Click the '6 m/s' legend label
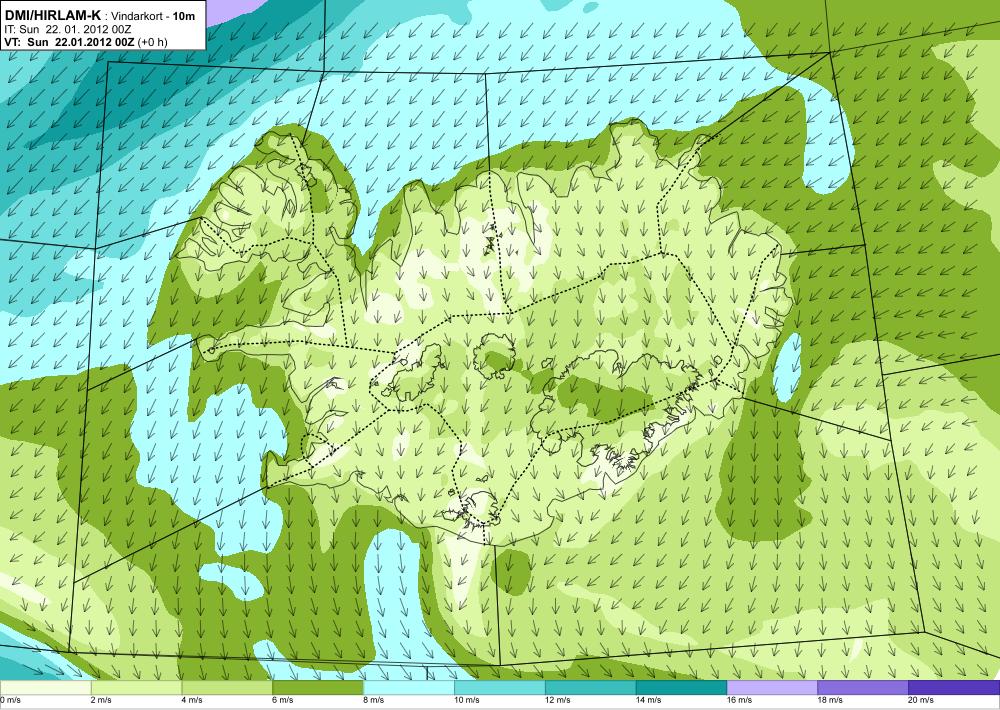 (283, 700)
